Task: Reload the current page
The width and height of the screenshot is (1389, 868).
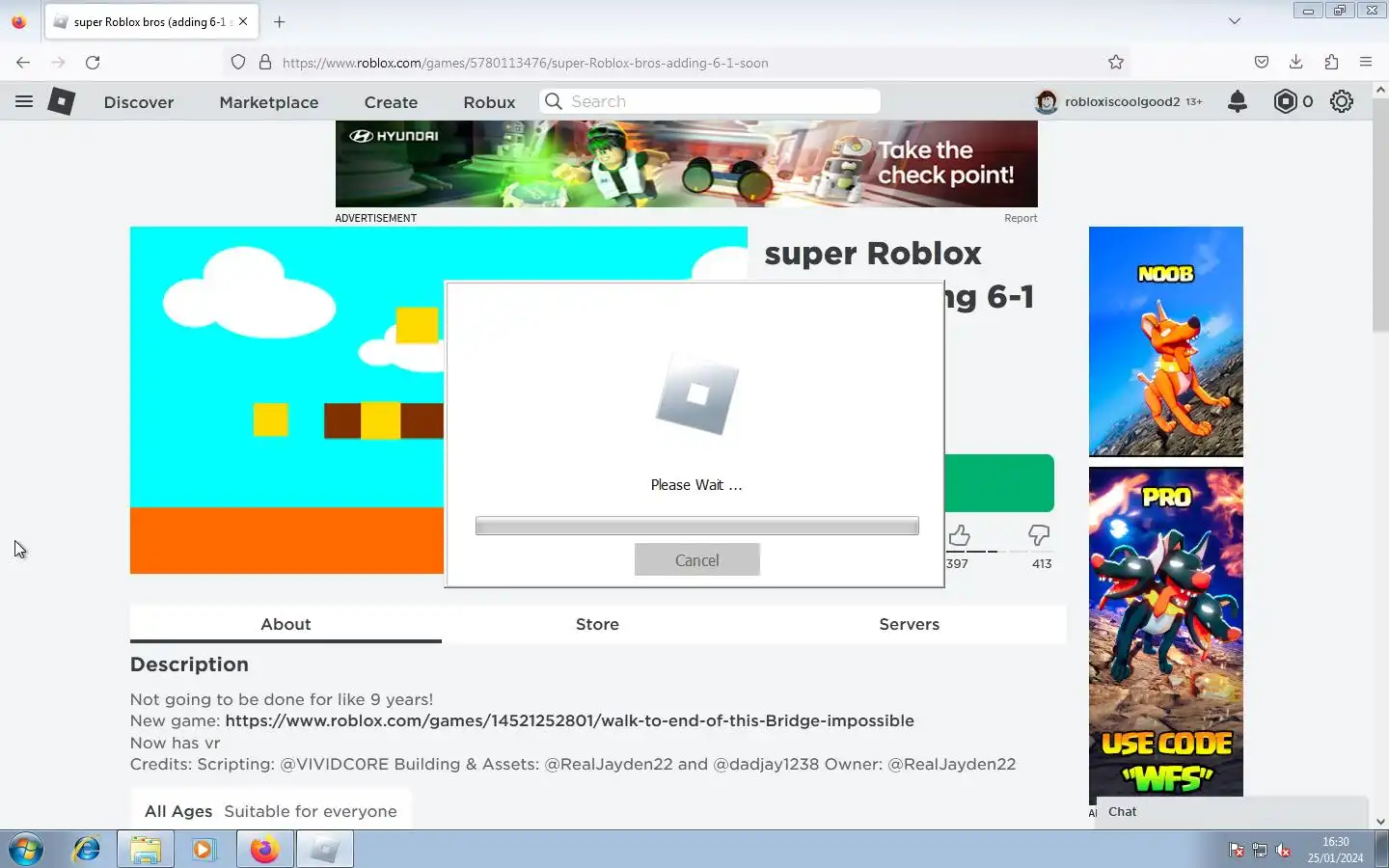Action: pos(93,62)
